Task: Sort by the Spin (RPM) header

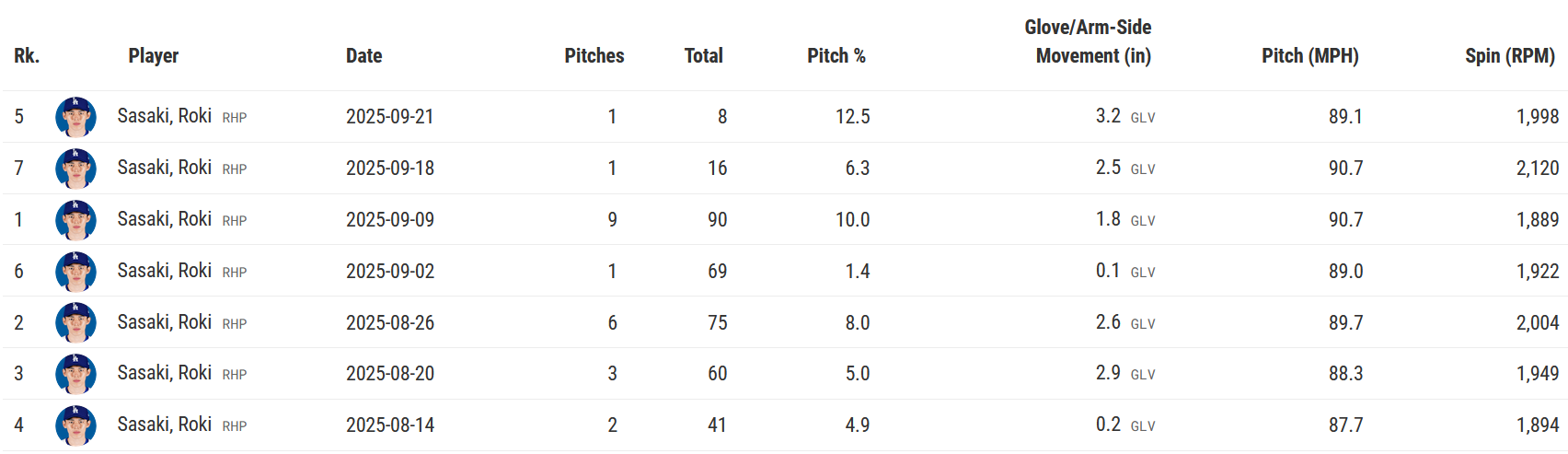Action: pos(1509,56)
